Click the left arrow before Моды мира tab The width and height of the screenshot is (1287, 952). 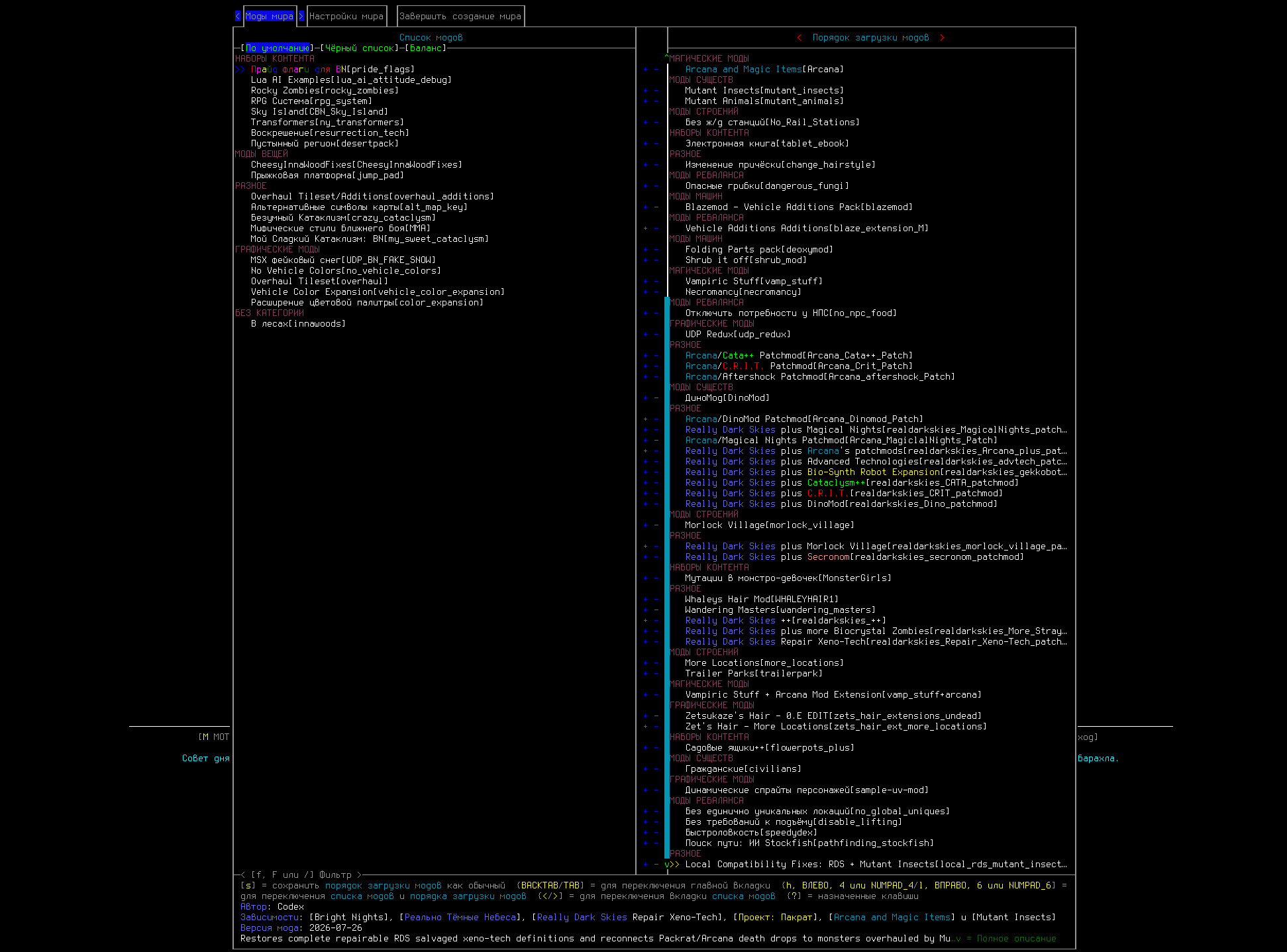(x=238, y=16)
